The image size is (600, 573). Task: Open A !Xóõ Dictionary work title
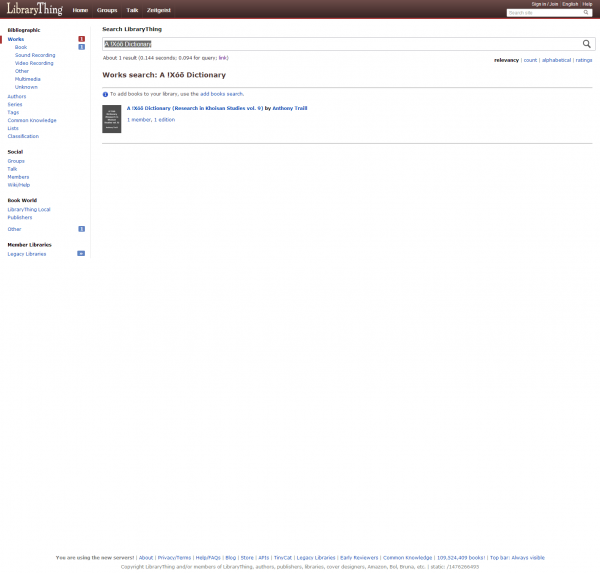click(x=195, y=108)
